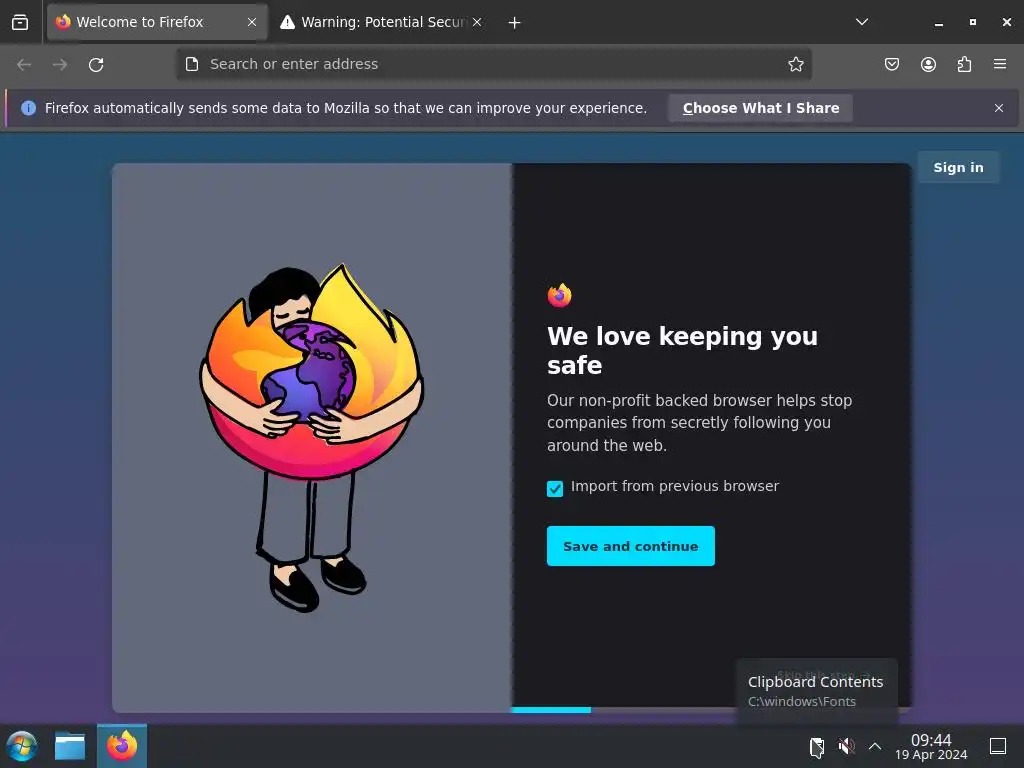1024x768 pixels.
Task: Bookmark this page with the star icon
Action: [x=795, y=64]
